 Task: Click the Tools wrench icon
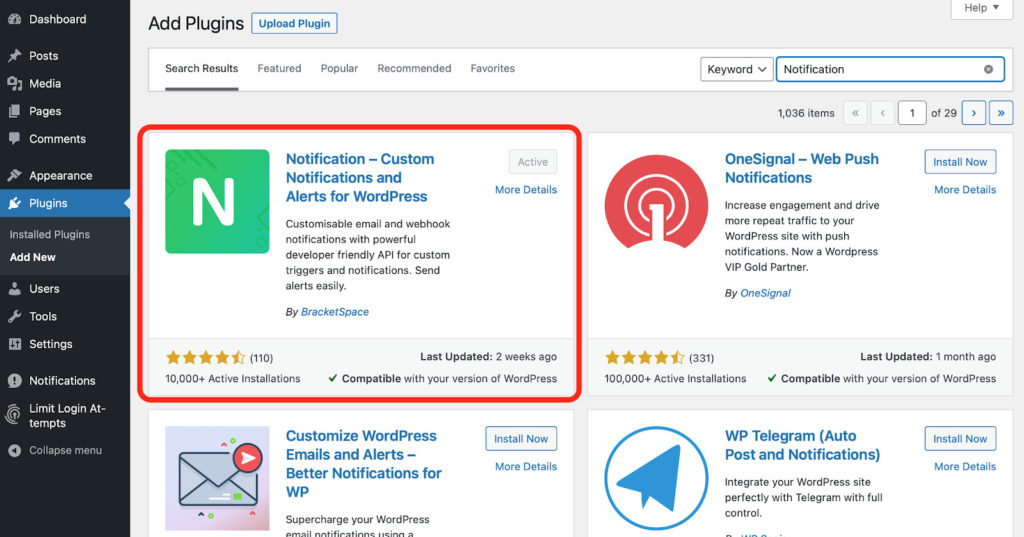pyautogui.click(x=14, y=316)
